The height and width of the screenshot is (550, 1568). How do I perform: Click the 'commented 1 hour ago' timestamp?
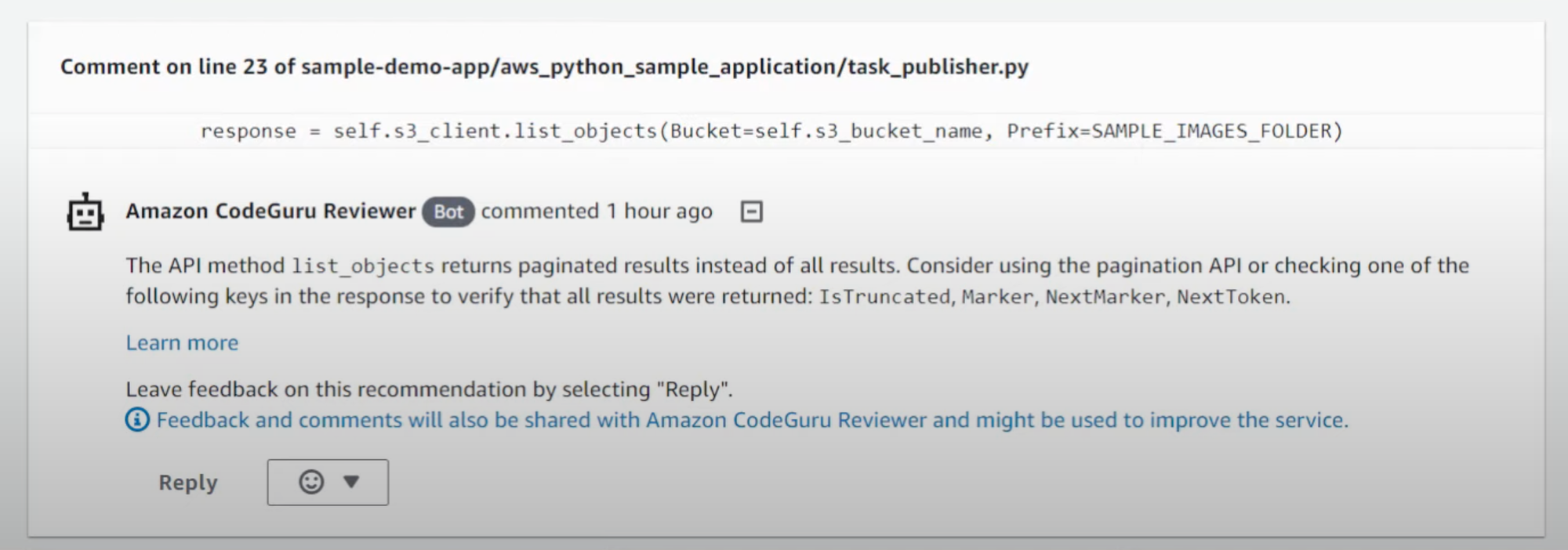point(597,212)
